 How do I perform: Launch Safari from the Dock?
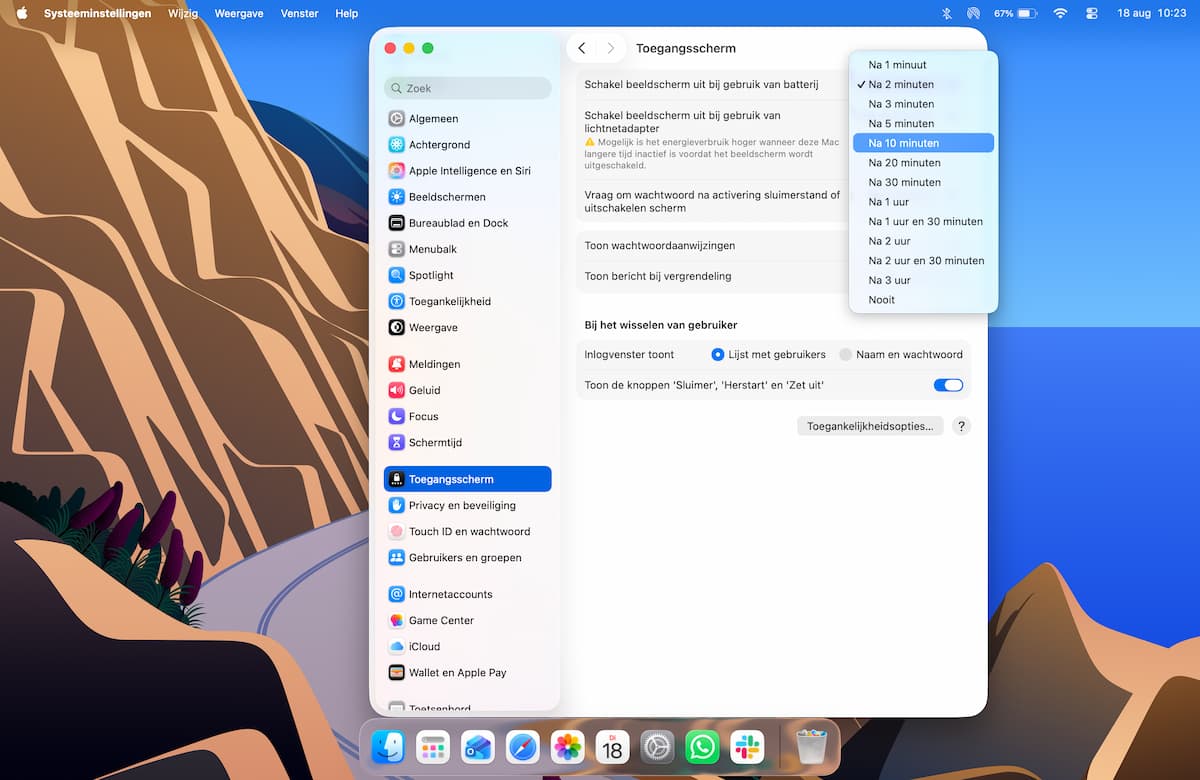tap(522, 747)
